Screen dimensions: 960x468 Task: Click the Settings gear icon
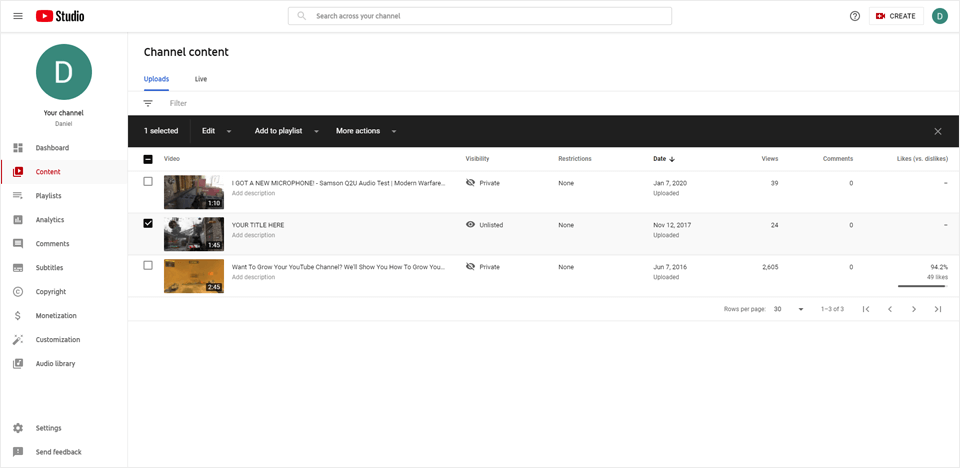point(18,428)
